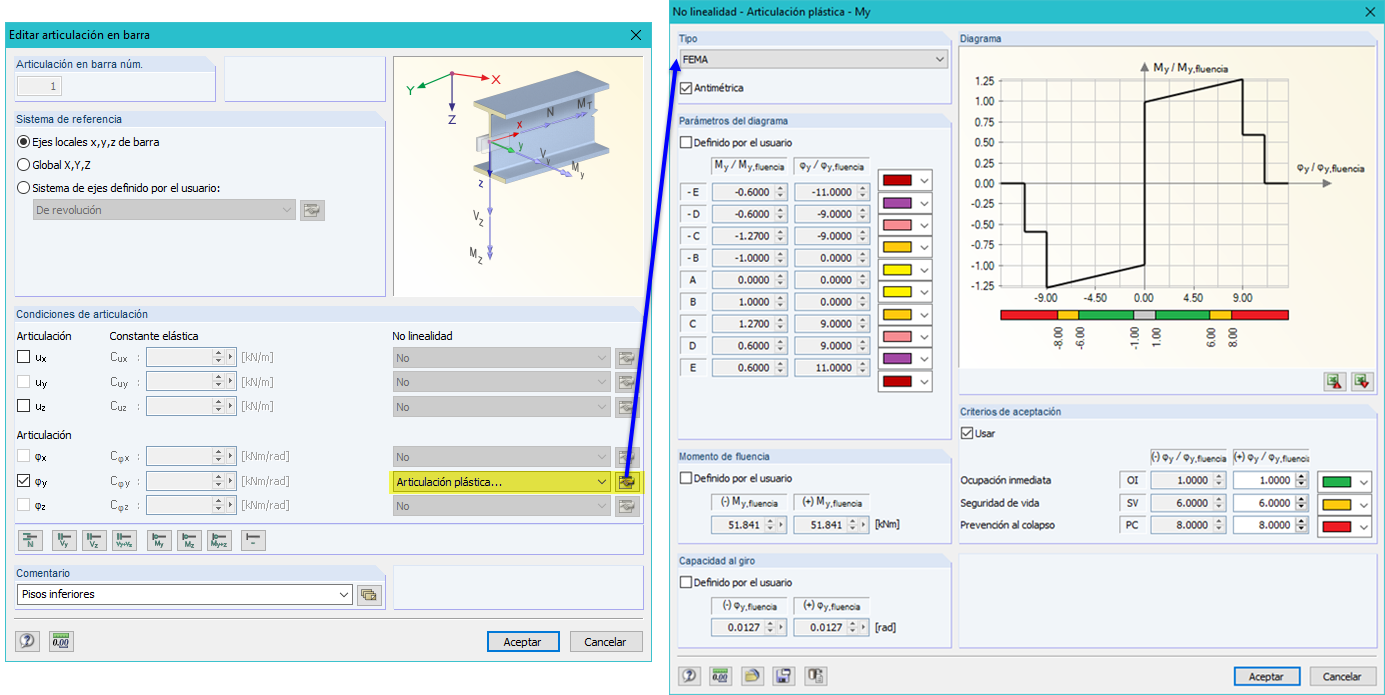Load saved diagram parameters from the folder icon

click(752, 676)
